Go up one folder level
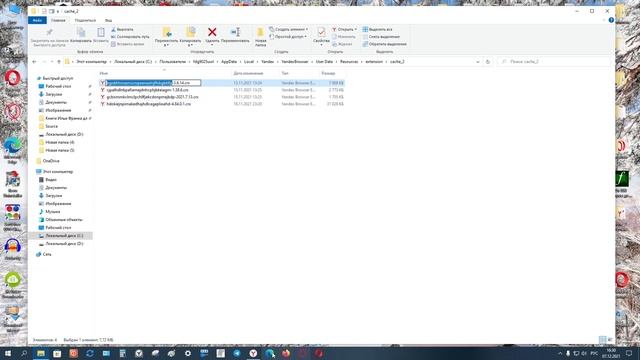Screen dimensions: 640x360 point(59,62)
